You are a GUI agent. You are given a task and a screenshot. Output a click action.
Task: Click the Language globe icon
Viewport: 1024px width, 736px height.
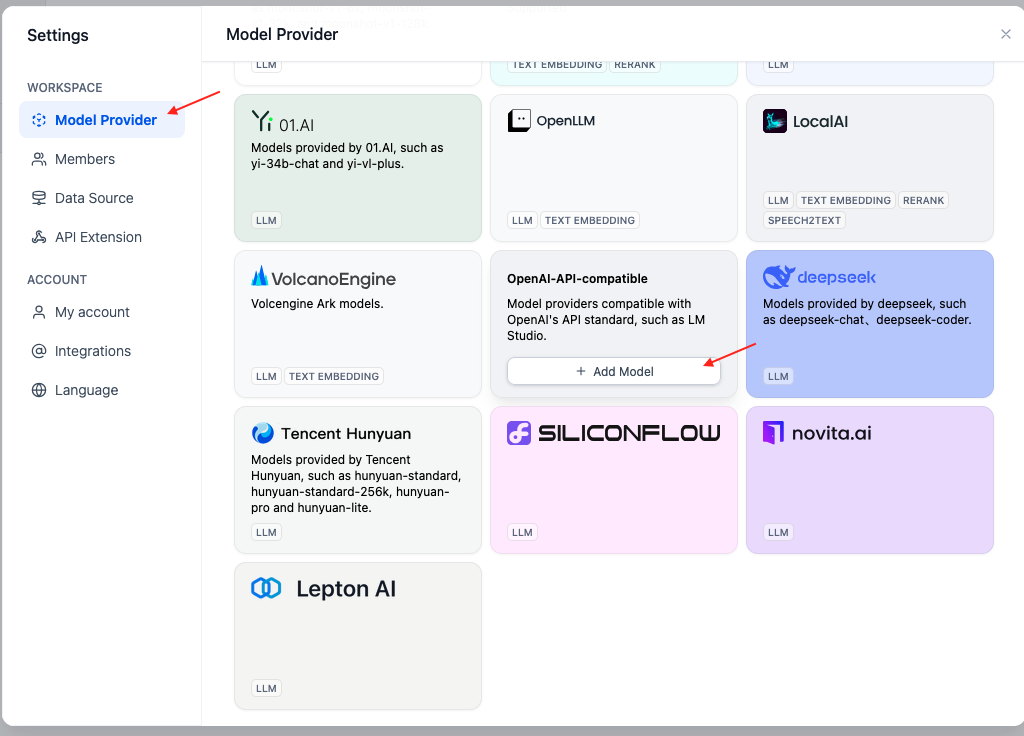coord(39,390)
